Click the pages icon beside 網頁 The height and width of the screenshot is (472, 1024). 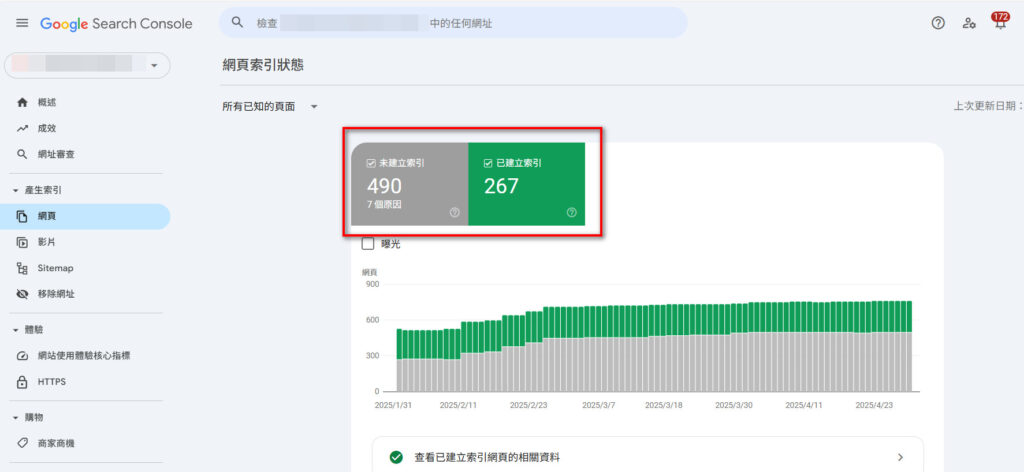pyautogui.click(x=22, y=216)
